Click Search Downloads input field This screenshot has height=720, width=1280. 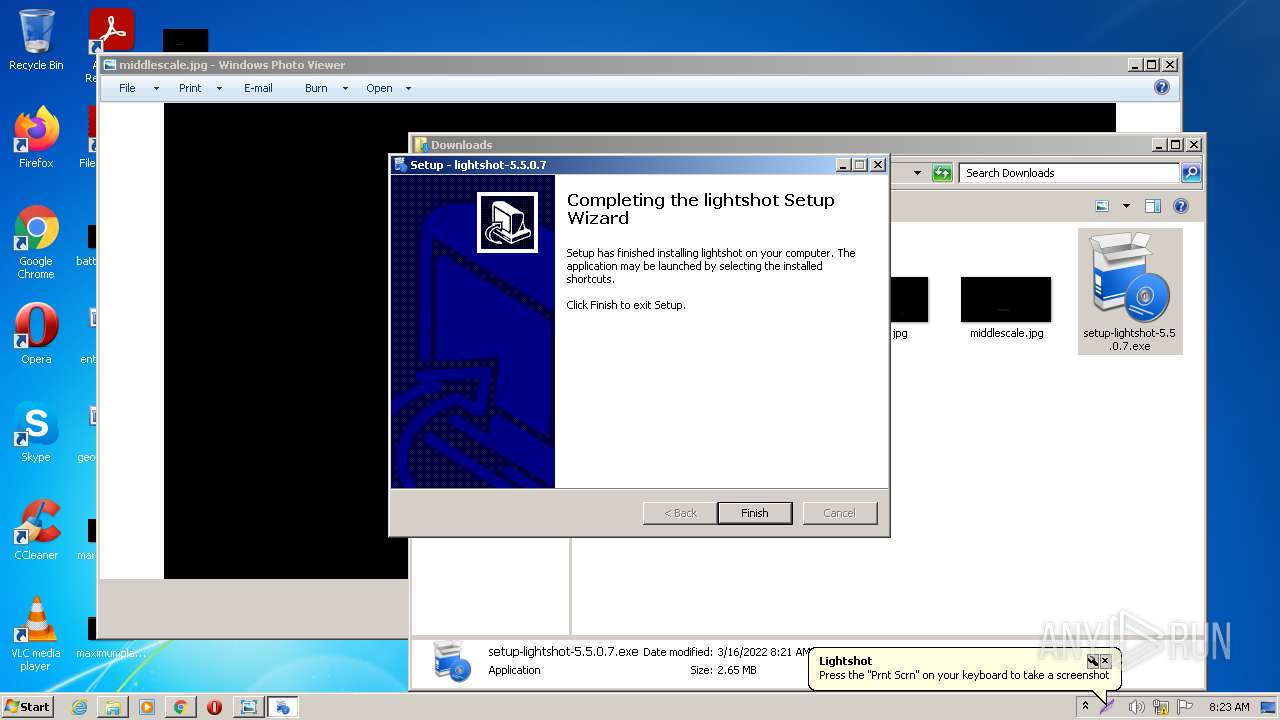pyautogui.click(x=1068, y=173)
